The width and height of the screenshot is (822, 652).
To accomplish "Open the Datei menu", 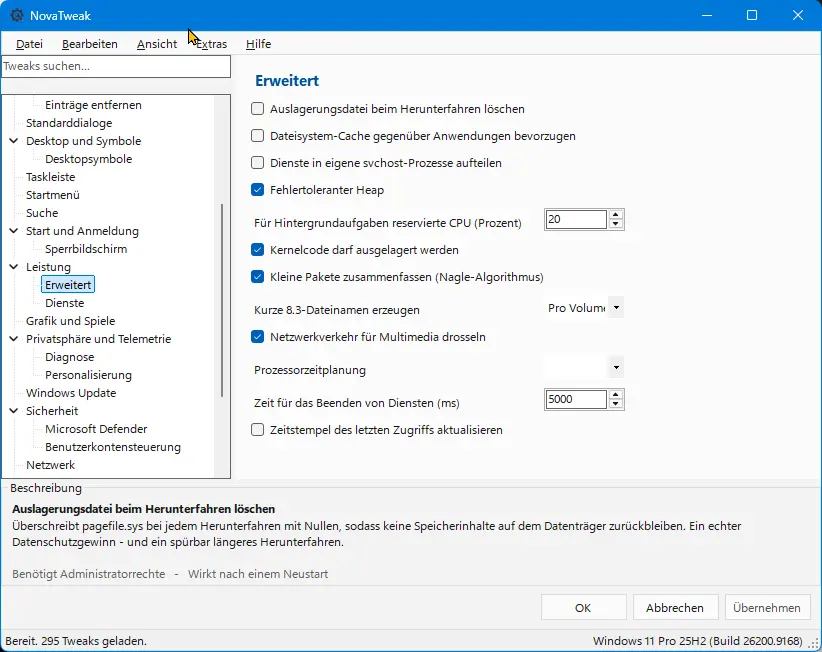I will 29,44.
